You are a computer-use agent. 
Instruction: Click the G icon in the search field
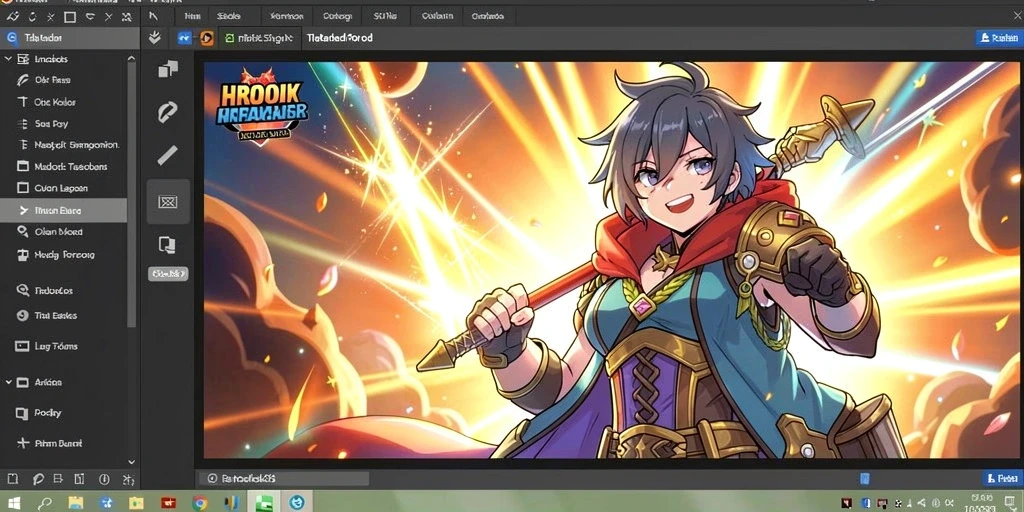coord(11,38)
